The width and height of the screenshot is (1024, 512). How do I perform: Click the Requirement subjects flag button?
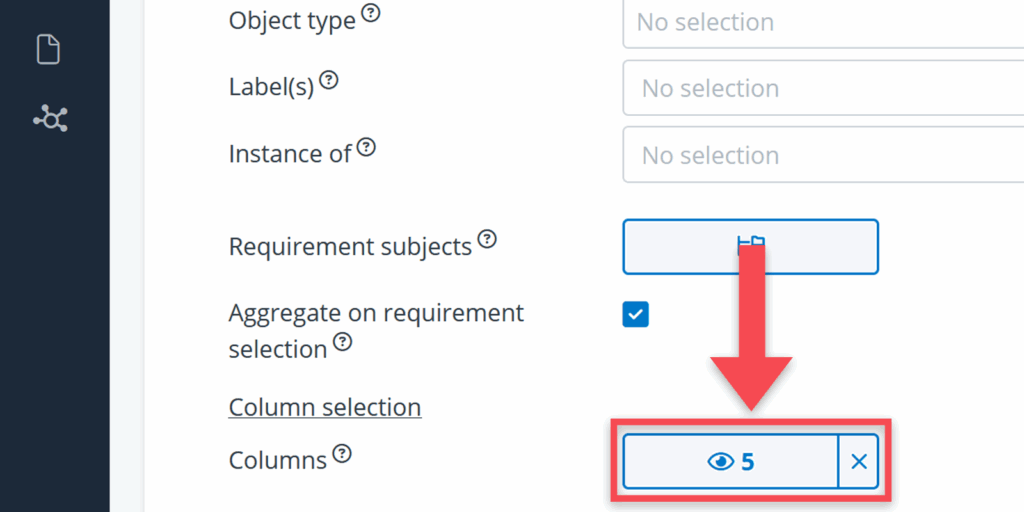pyautogui.click(x=750, y=246)
